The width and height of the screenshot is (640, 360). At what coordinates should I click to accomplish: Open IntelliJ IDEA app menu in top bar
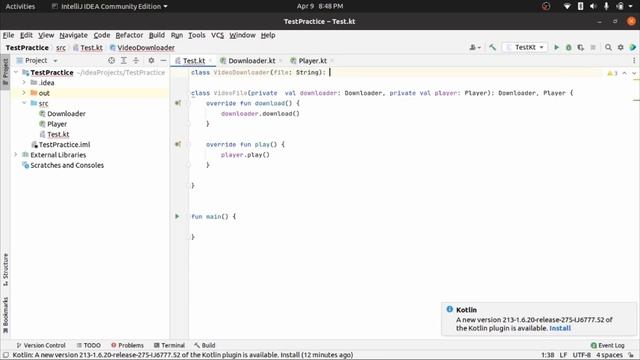[109, 6]
